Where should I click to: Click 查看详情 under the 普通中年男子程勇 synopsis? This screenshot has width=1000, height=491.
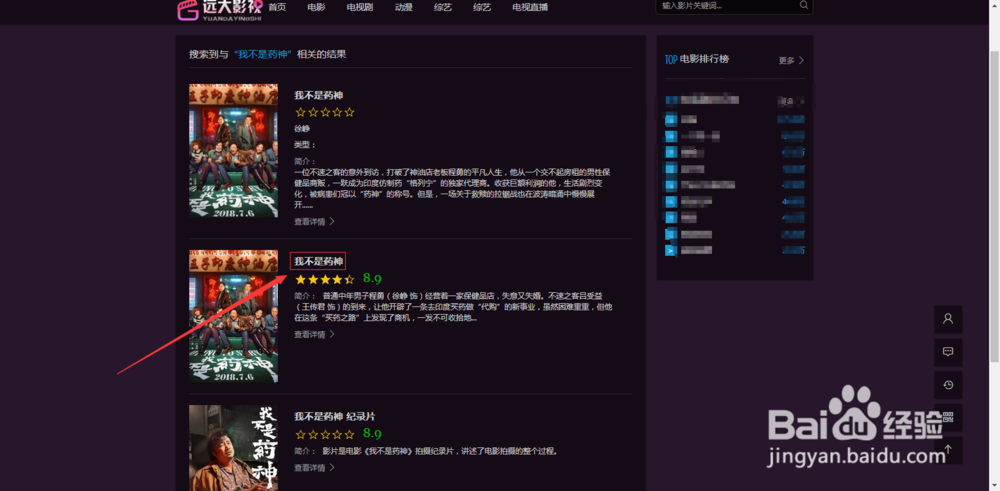coord(314,334)
